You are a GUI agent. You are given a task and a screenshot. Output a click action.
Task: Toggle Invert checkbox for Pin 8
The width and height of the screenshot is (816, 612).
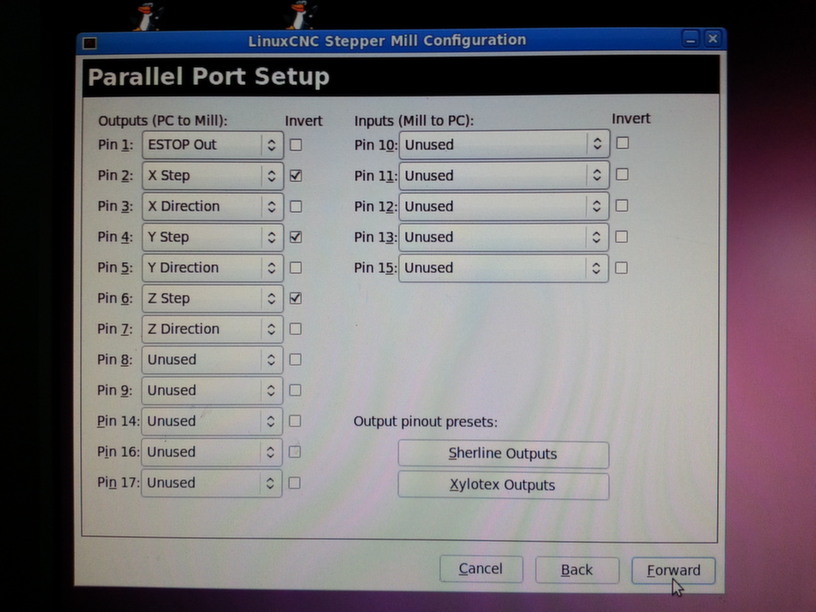295,360
